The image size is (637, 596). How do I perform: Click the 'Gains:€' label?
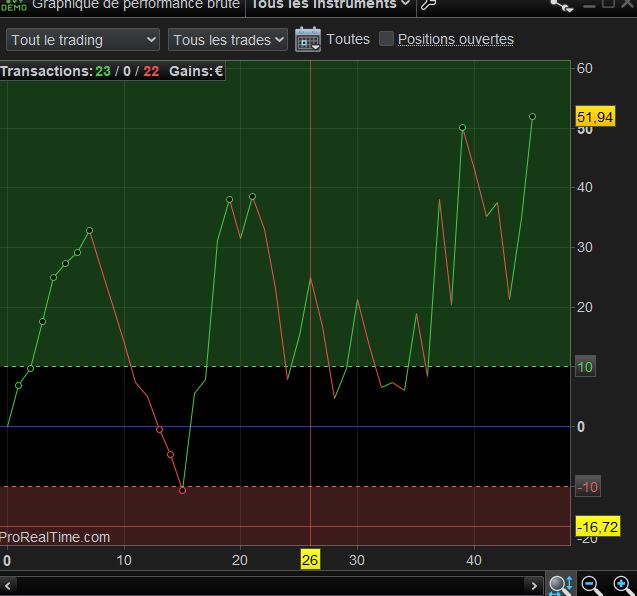click(196, 71)
